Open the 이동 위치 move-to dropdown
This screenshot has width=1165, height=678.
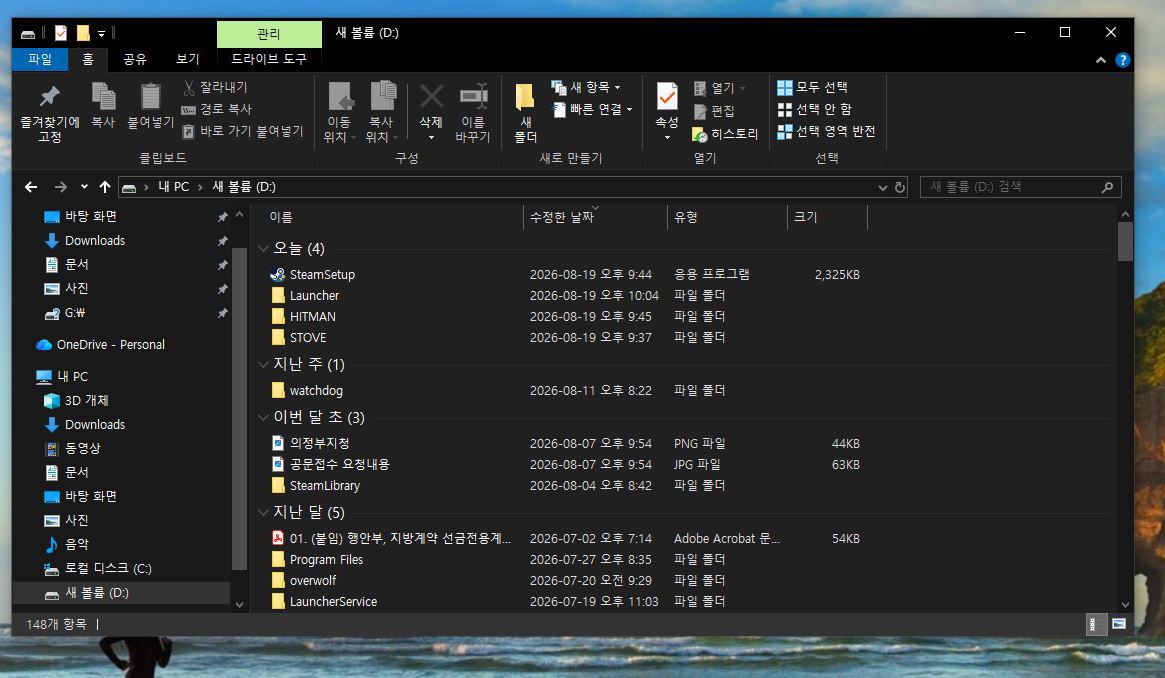[340, 113]
